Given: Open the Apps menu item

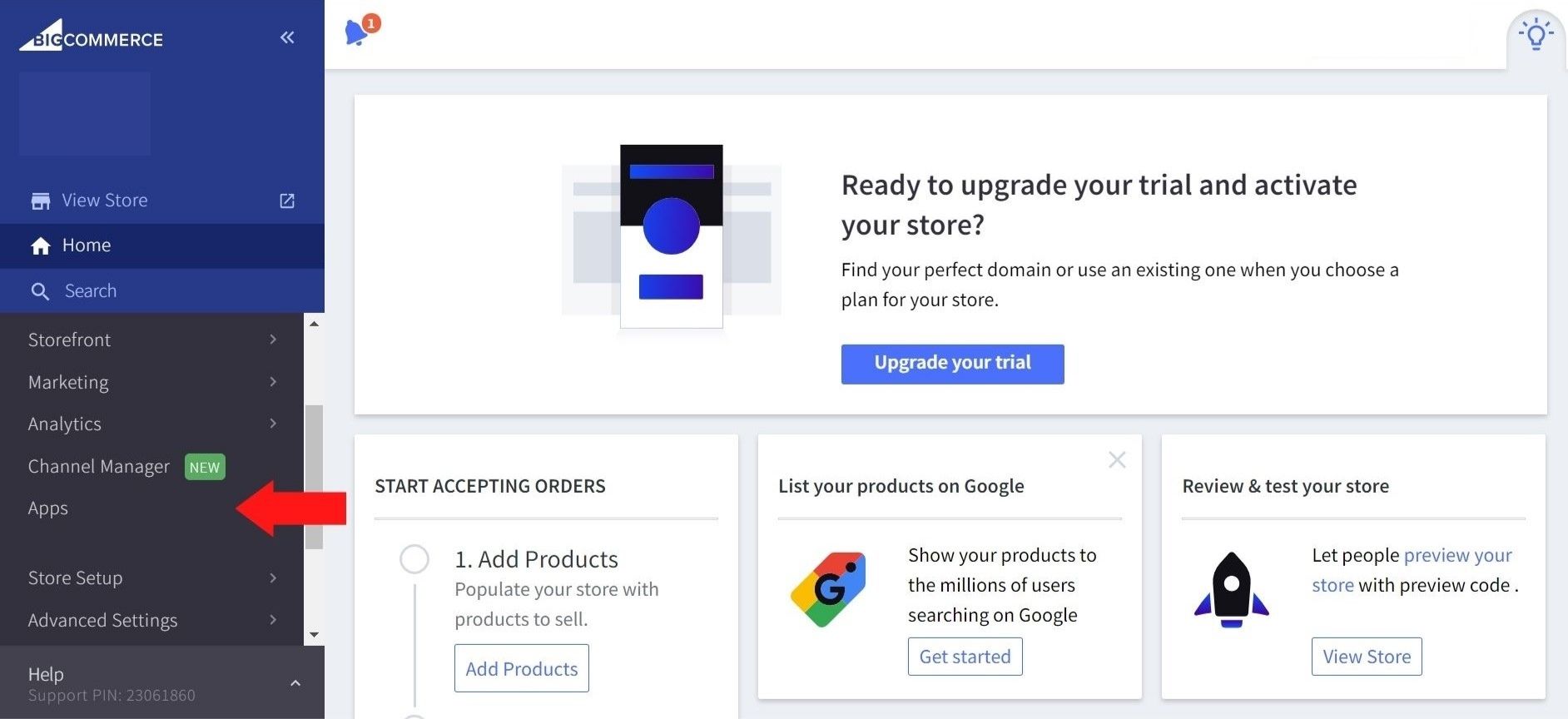Looking at the screenshot, I should coord(48,508).
